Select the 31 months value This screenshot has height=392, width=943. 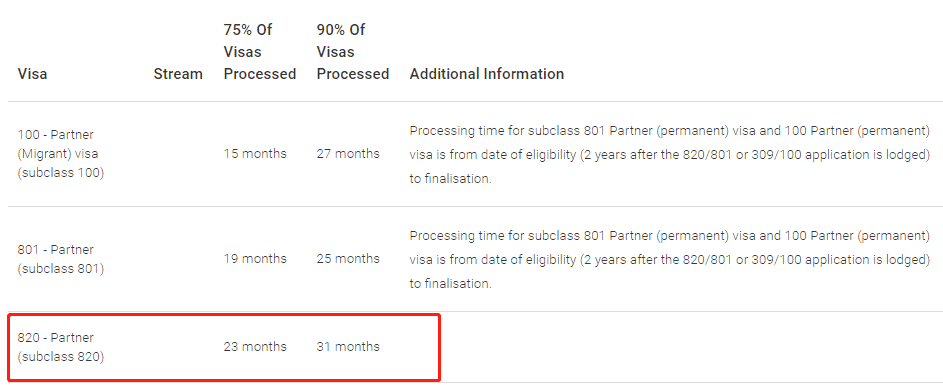click(x=348, y=347)
